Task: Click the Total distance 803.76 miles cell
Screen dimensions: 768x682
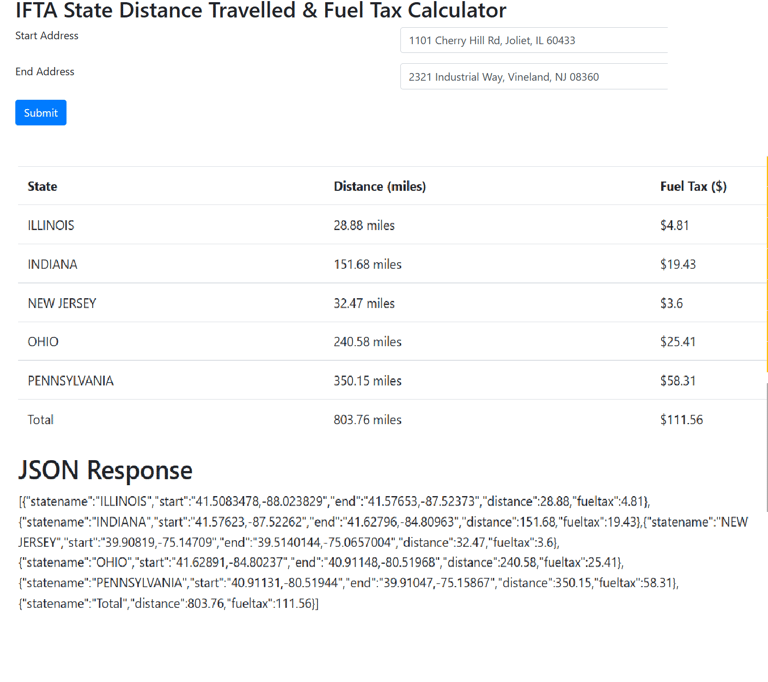Action: (367, 420)
